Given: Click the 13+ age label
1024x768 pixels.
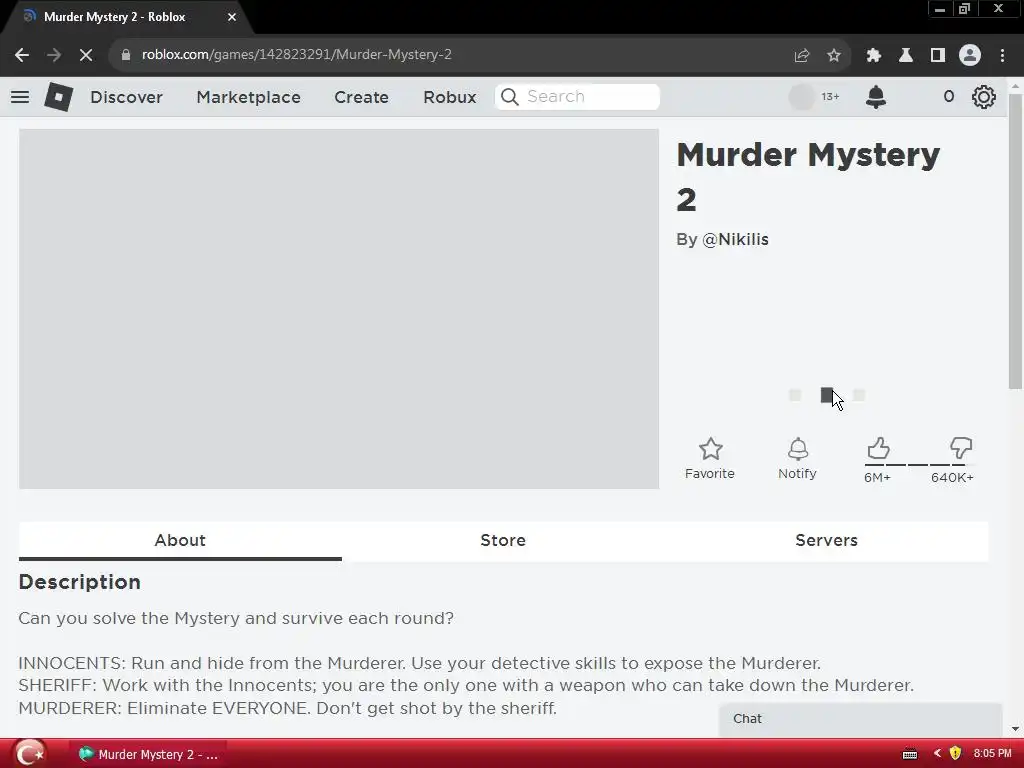Looking at the screenshot, I should [830, 97].
